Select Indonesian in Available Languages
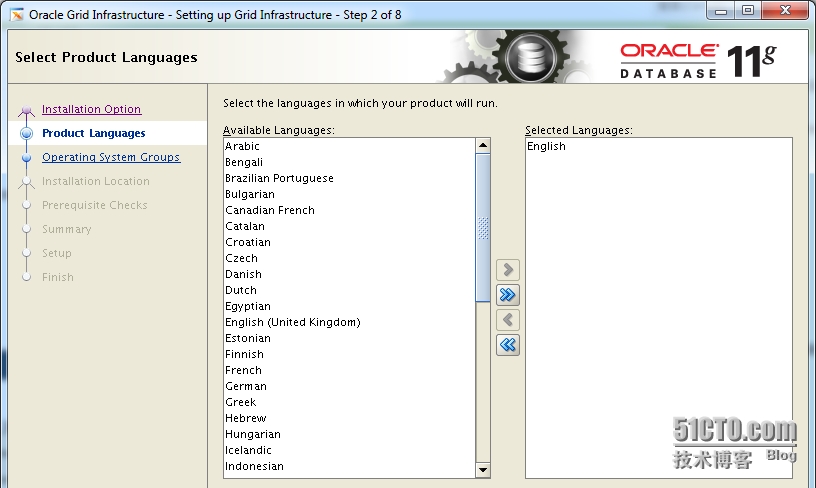This screenshot has width=816, height=488. click(x=349, y=466)
